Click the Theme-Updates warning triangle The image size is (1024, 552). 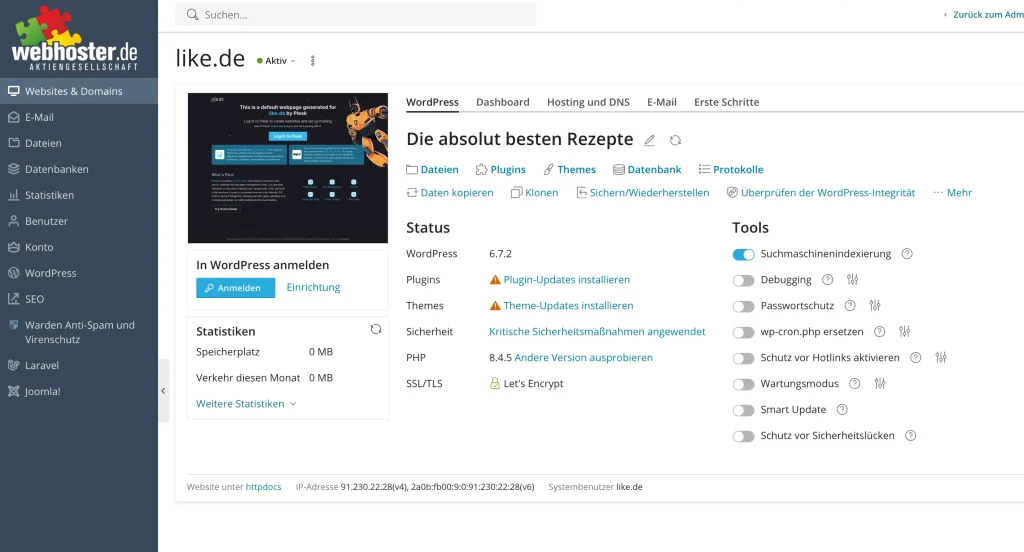point(495,306)
